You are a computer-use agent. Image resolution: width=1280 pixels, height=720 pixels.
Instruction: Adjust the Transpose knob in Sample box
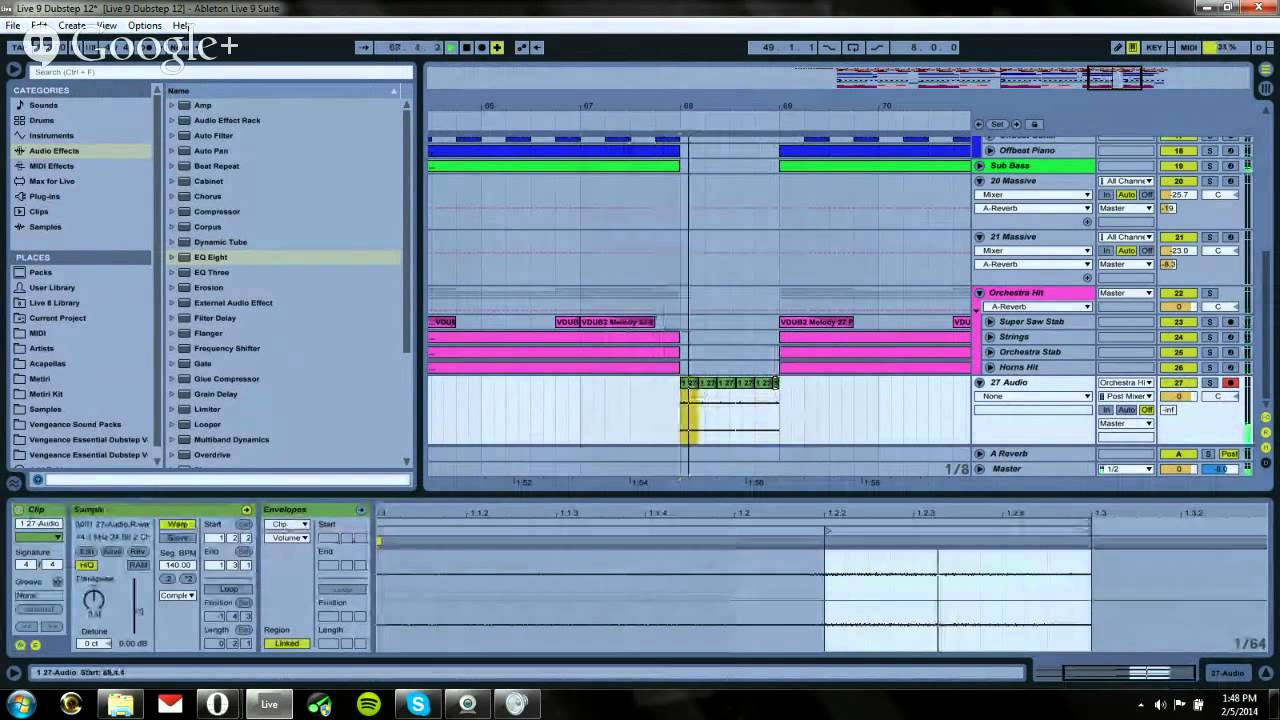coord(93,601)
